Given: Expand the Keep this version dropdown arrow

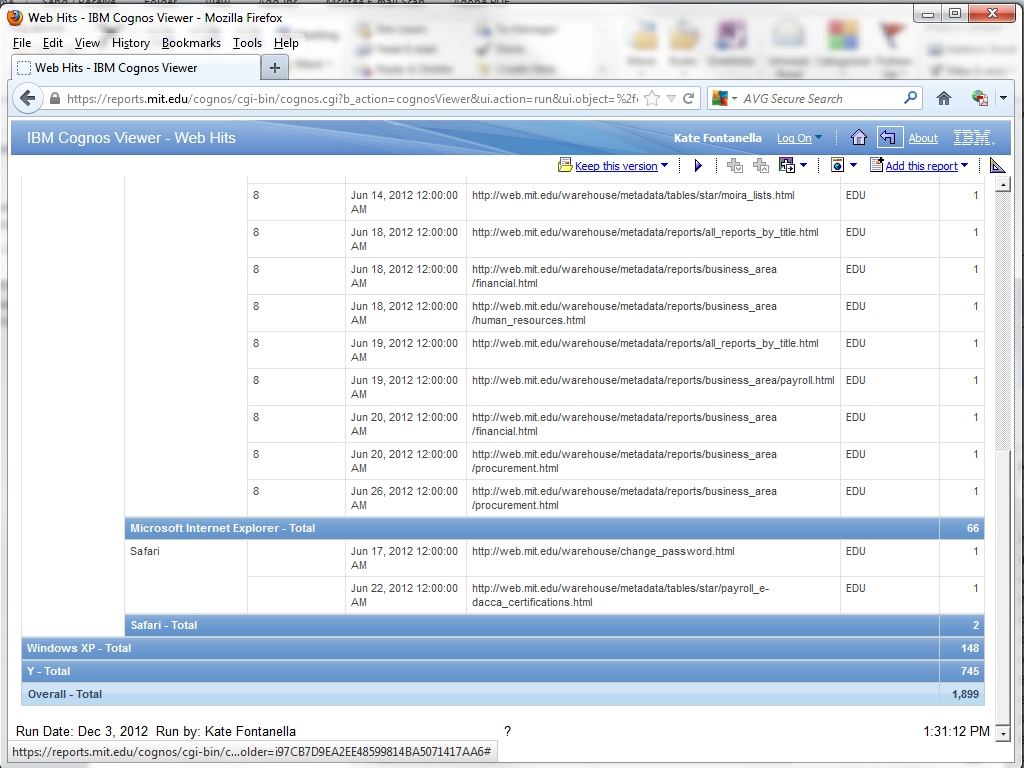Looking at the screenshot, I should pyautogui.click(x=665, y=166).
